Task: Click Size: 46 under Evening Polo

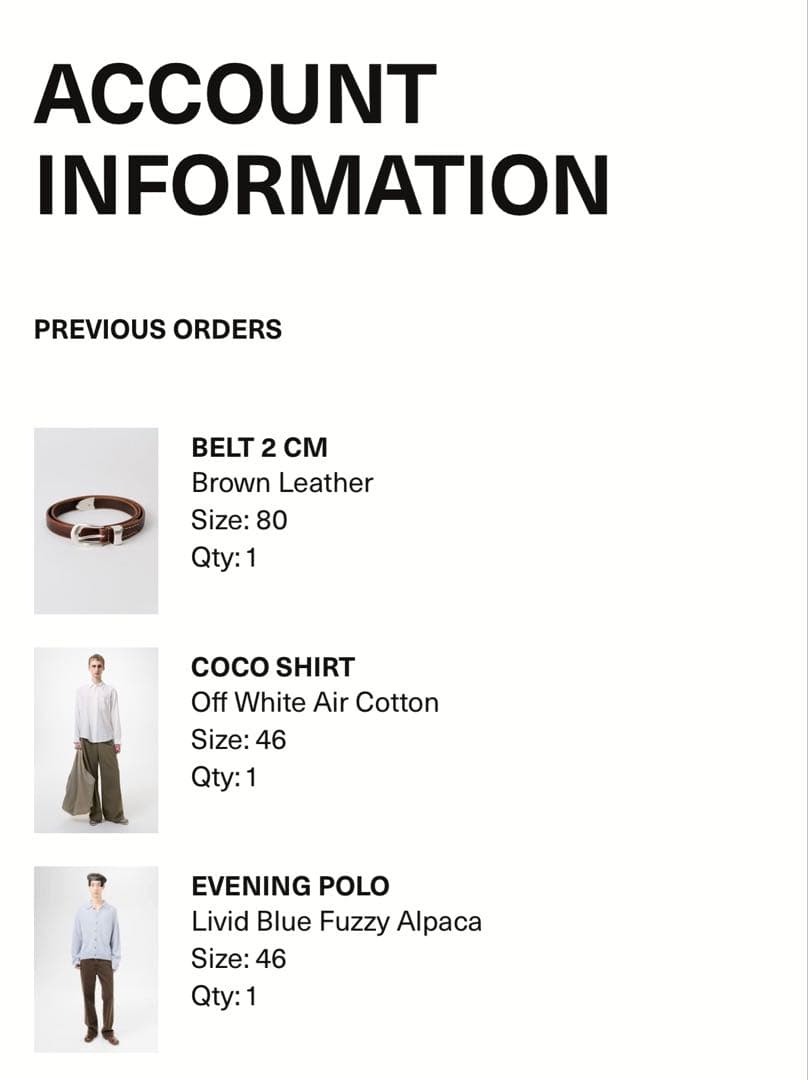Action: (x=238, y=959)
